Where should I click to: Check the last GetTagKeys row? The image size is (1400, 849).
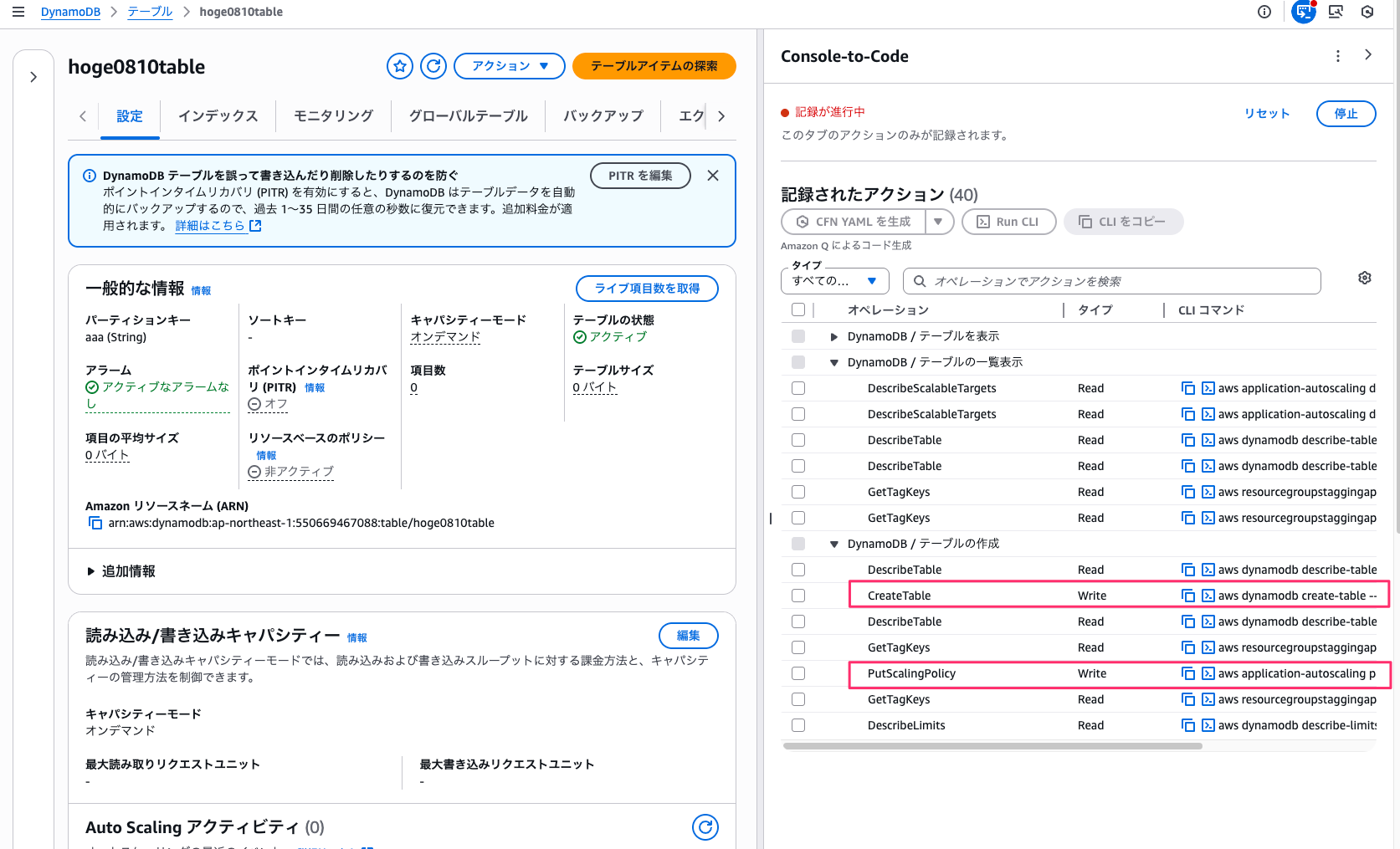[798, 699]
